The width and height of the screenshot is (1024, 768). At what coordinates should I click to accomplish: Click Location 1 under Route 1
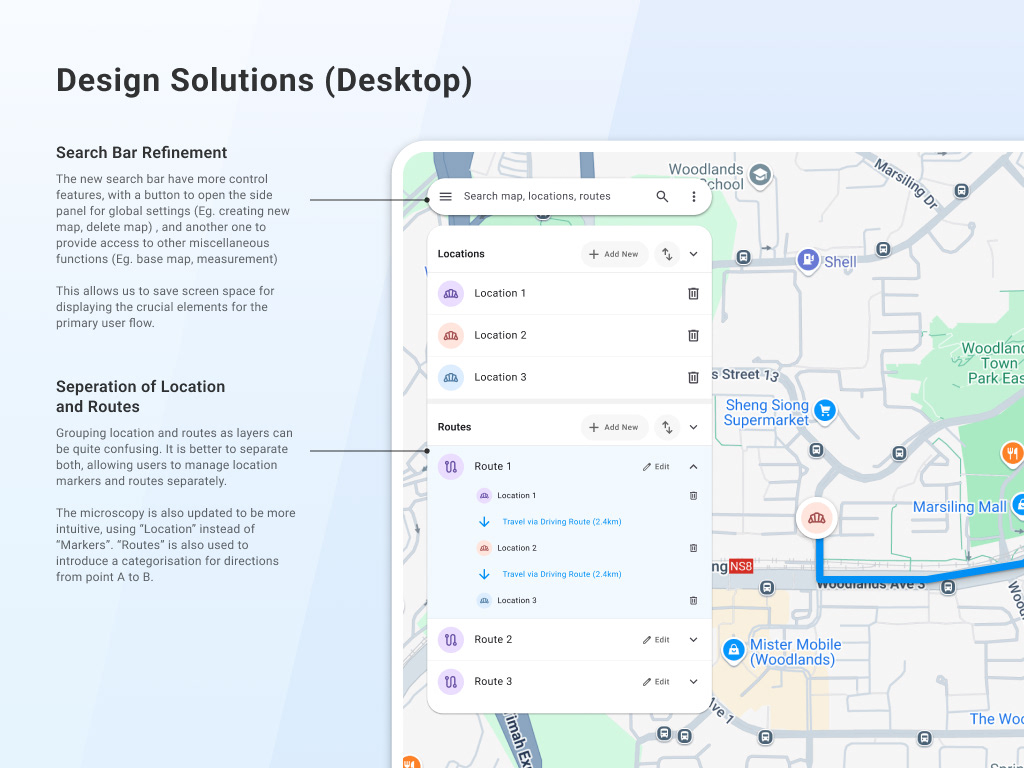pos(517,496)
